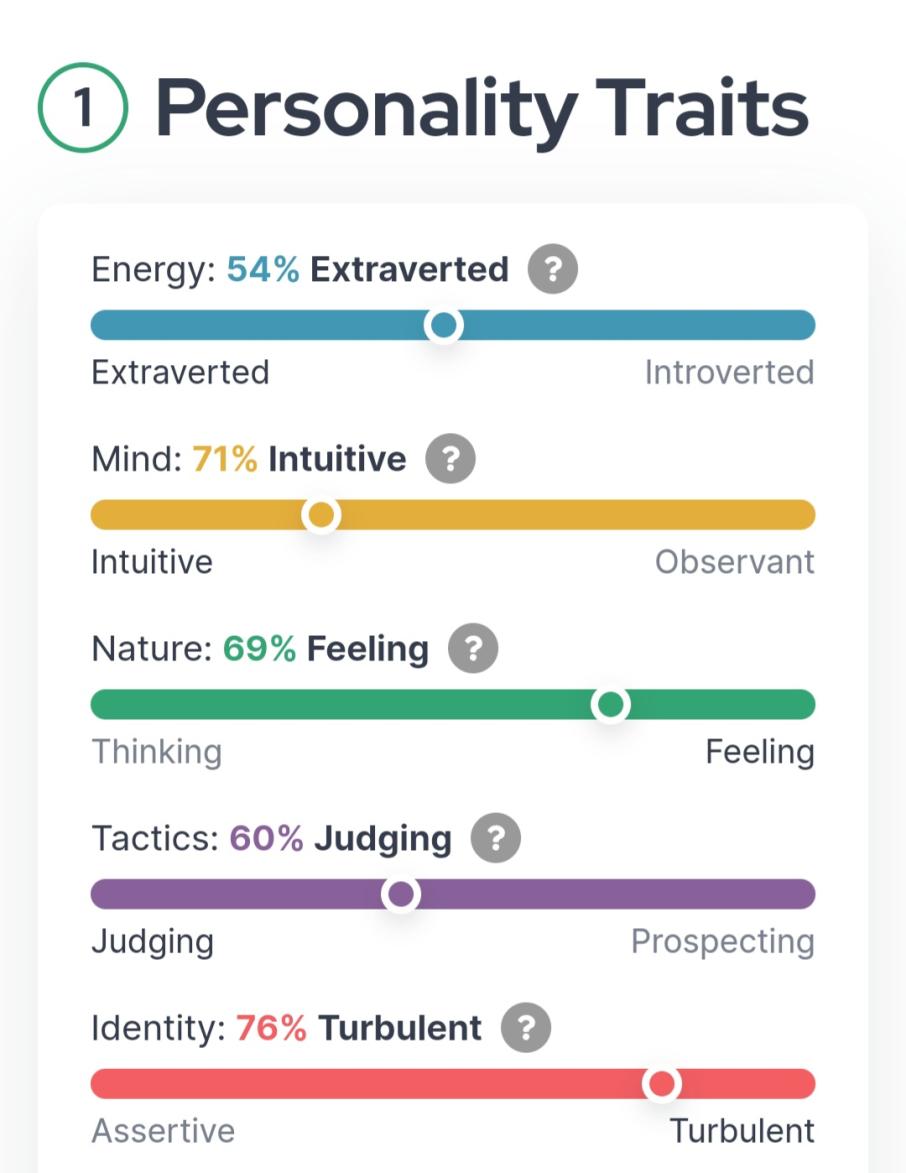906x1173 pixels.
Task: Click the Assertive label under Identity bar
Action: tap(163, 1131)
